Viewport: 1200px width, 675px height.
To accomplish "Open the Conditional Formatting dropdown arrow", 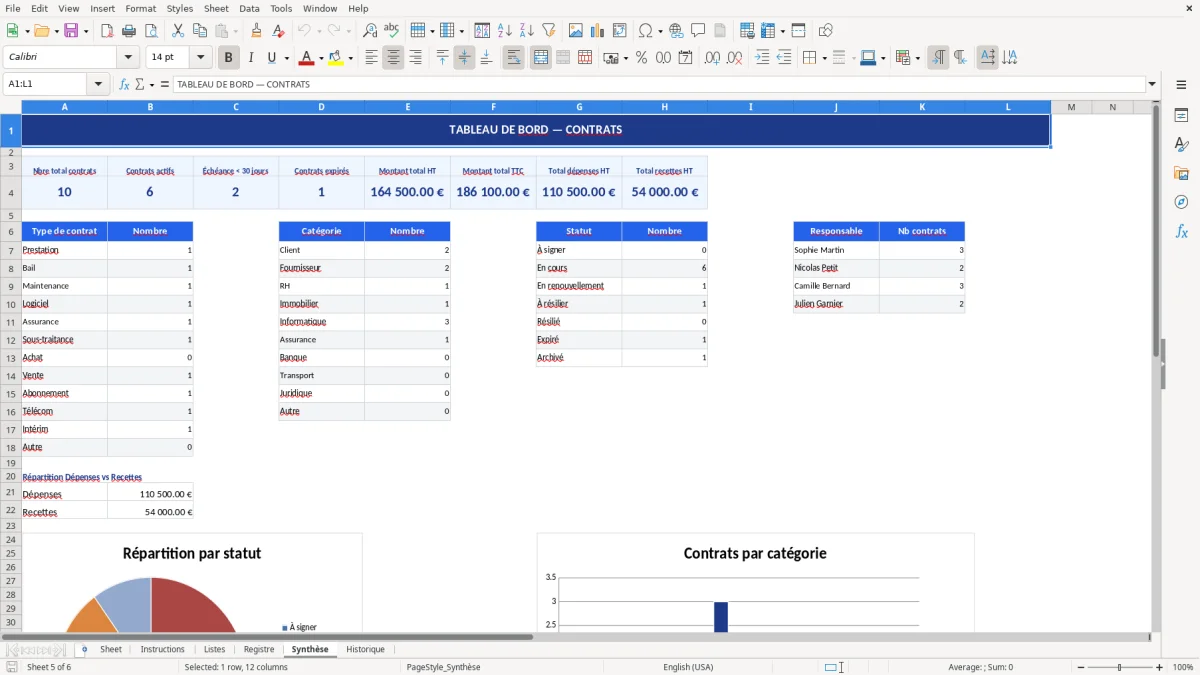I will 917,58.
